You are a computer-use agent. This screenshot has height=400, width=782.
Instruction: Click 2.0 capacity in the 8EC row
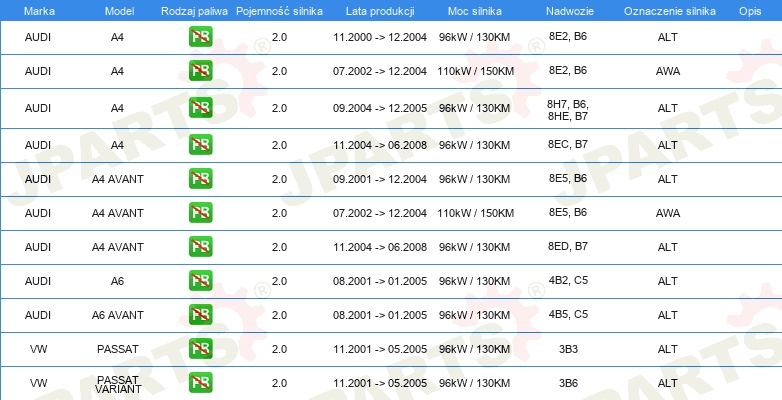pos(279,146)
